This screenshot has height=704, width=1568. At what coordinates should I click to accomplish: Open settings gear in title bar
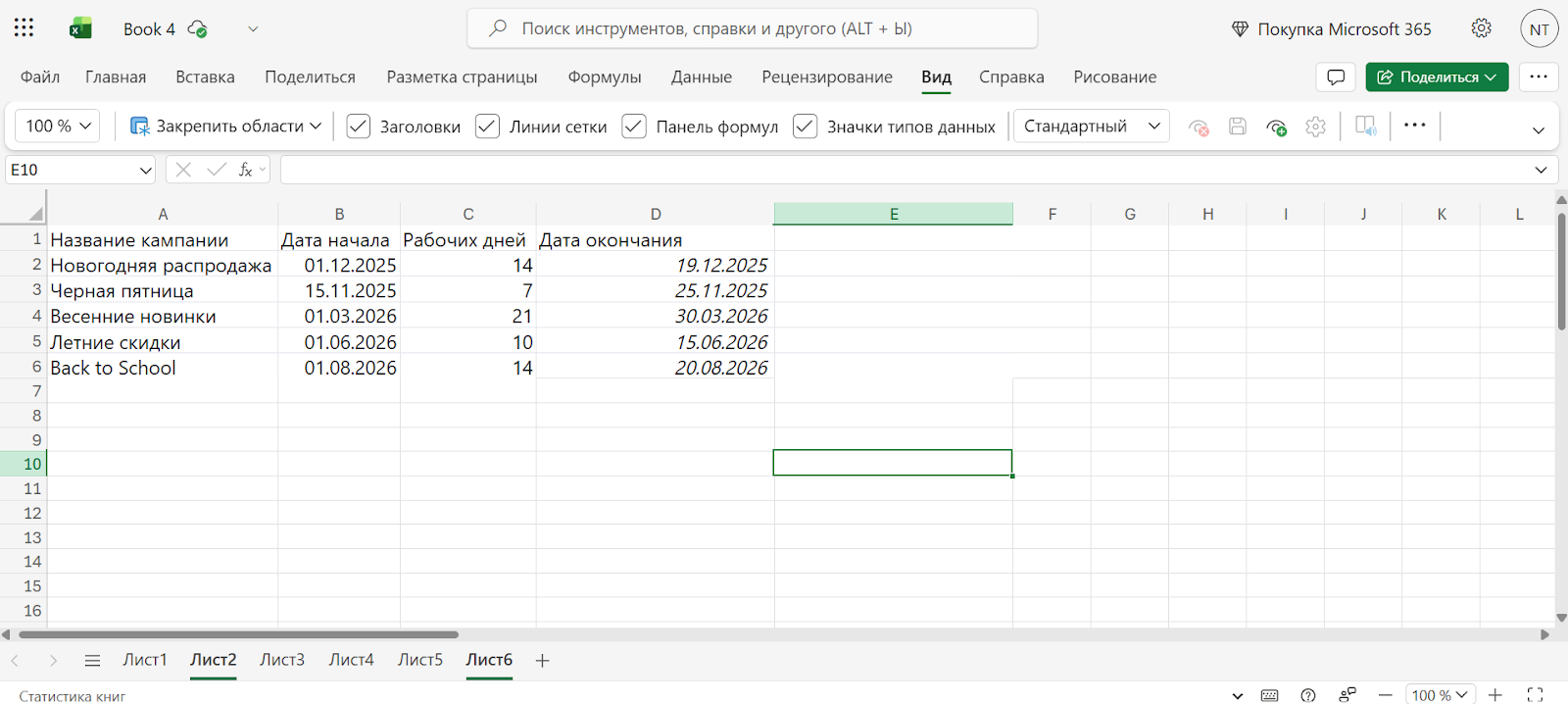pyautogui.click(x=1481, y=28)
